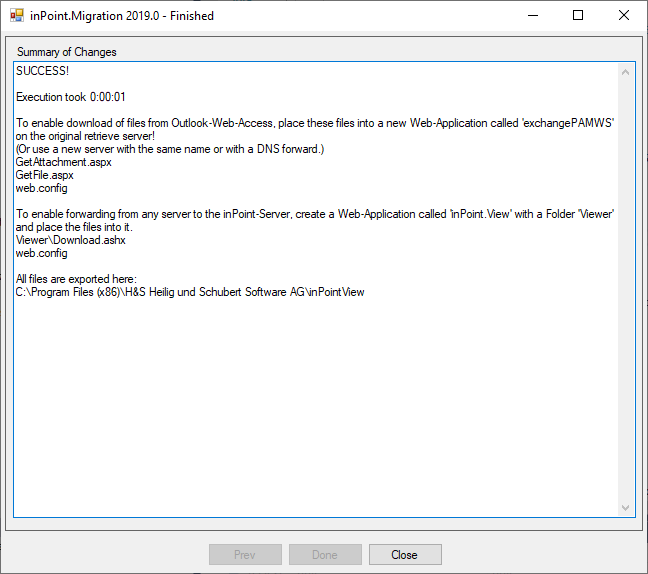The height and width of the screenshot is (574, 648).
Task: Click the greyed-out Done button
Action: (x=325, y=554)
